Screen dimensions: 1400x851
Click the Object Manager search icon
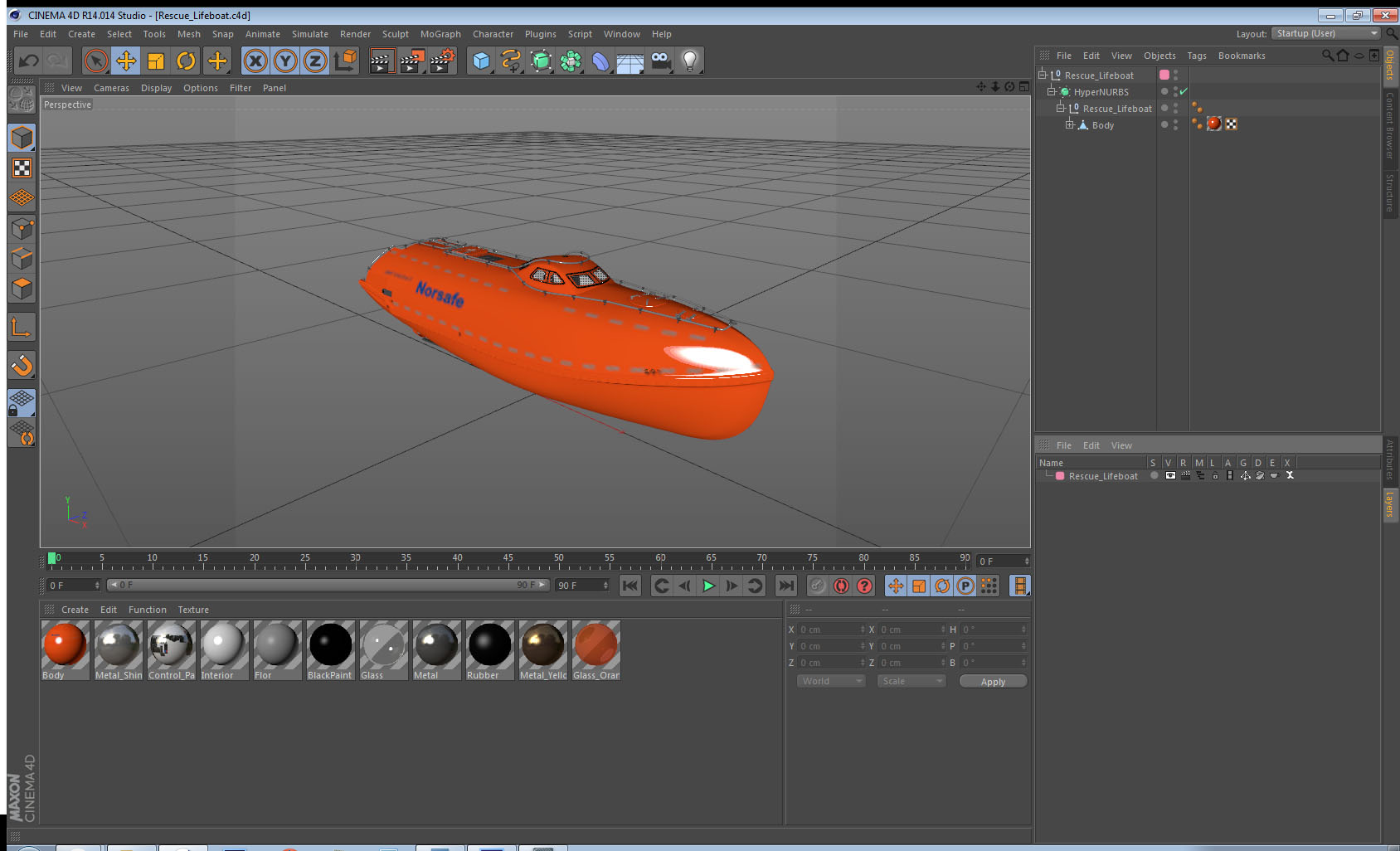[x=1327, y=56]
